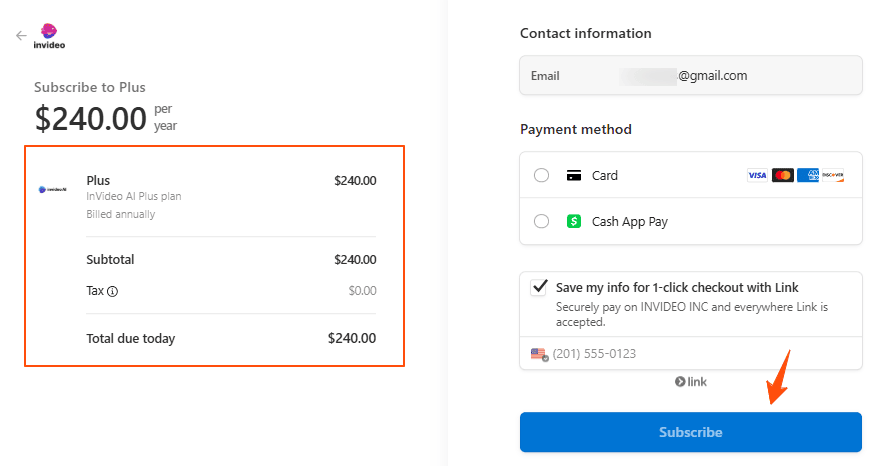This screenshot has width=880, height=466.
Task: Click the Total due today amount
Action: coord(352,339)
